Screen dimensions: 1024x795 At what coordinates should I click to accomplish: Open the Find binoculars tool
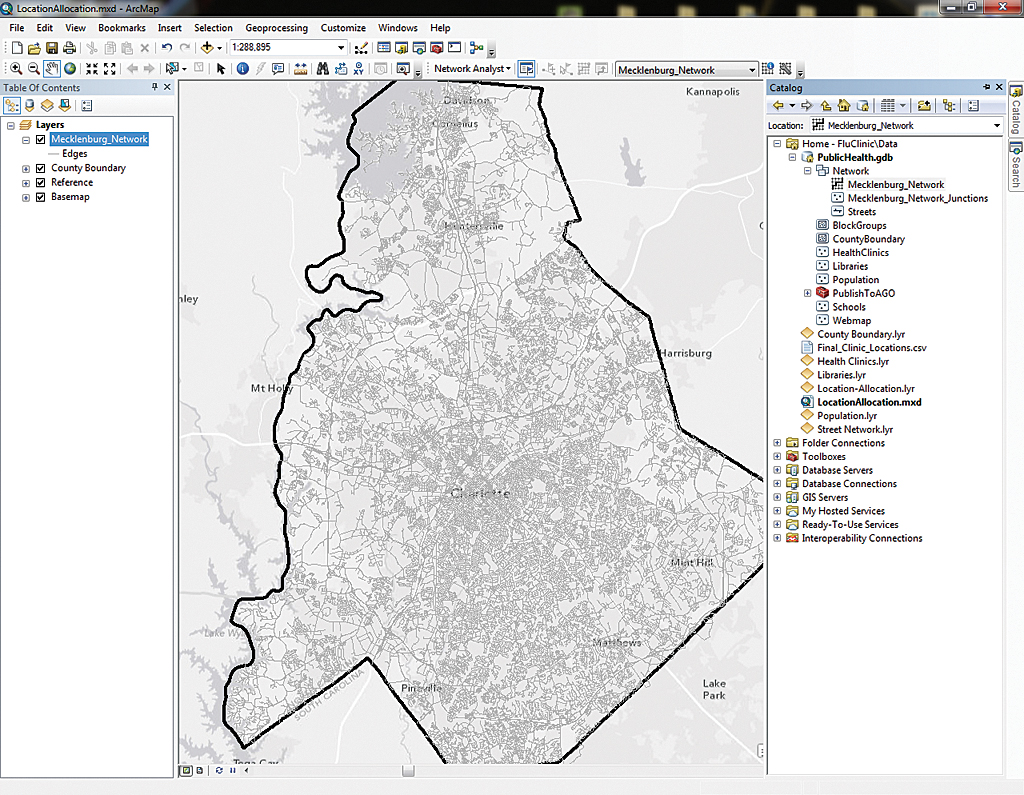[x=323, y=69]
